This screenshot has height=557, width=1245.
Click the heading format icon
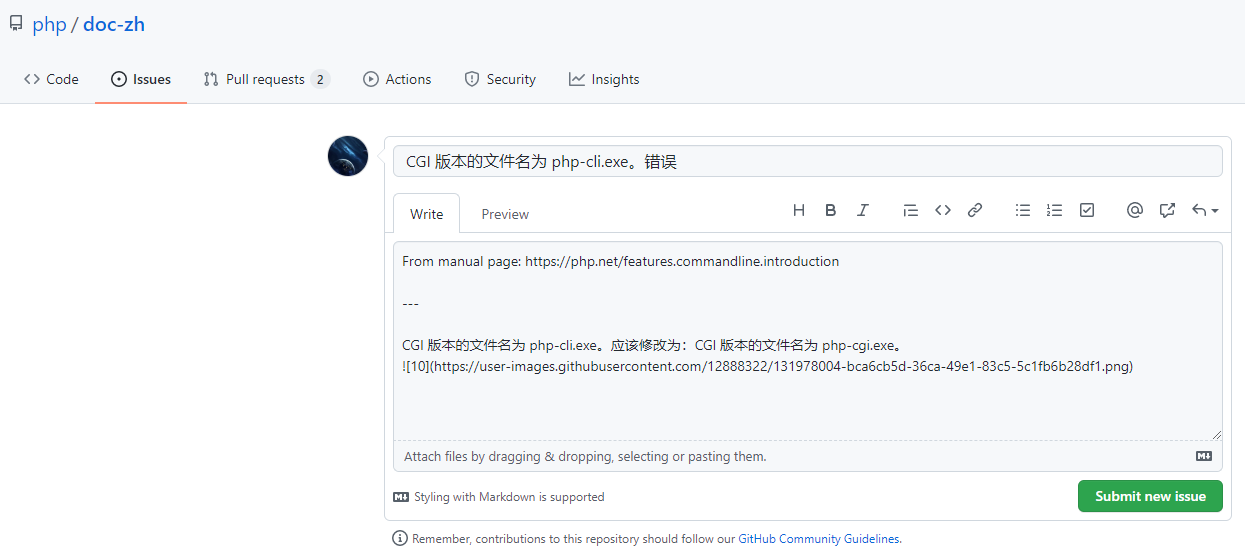(x=798, y=210)
